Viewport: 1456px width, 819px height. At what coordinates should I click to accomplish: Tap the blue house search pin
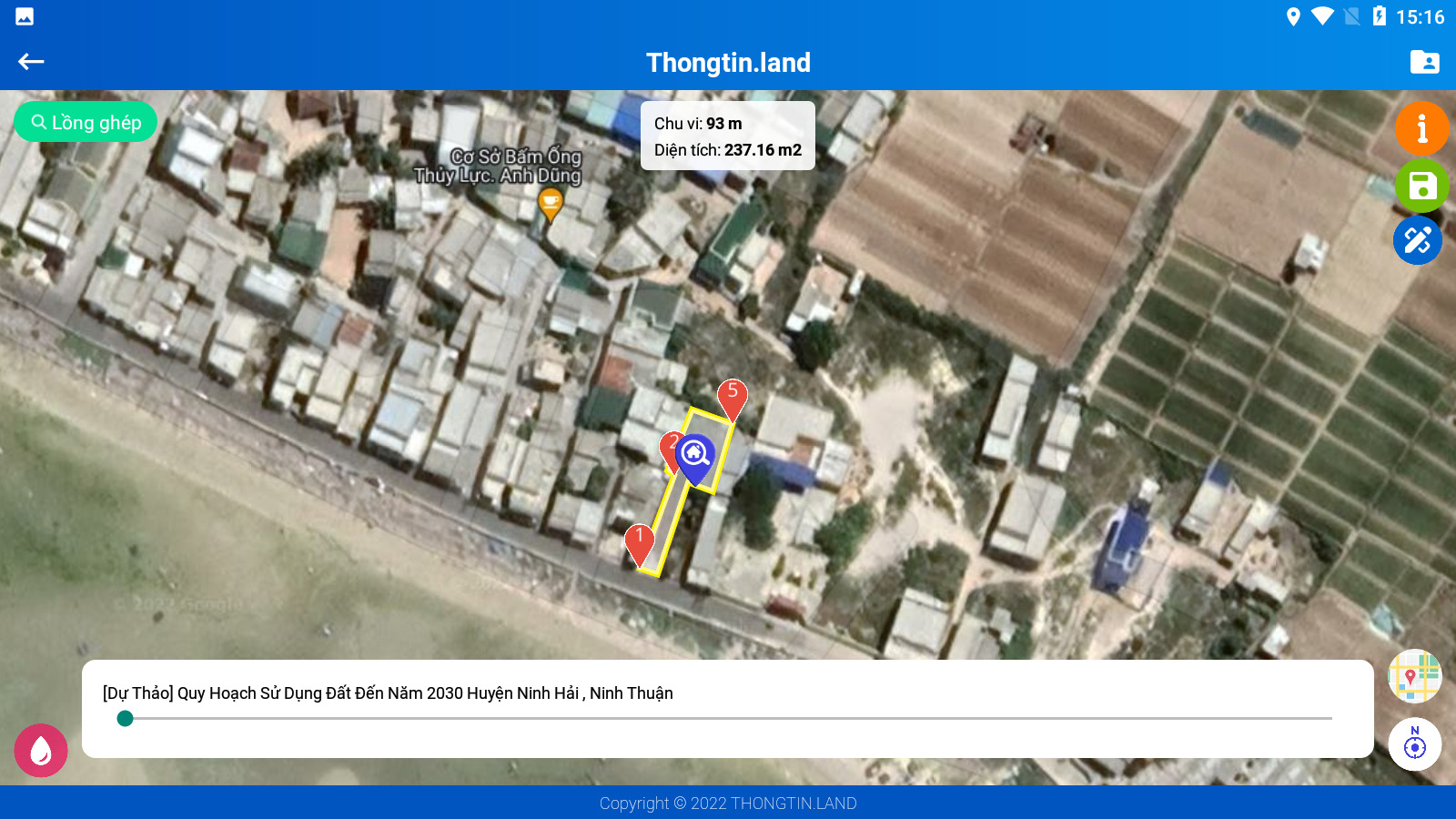[695, 460]
